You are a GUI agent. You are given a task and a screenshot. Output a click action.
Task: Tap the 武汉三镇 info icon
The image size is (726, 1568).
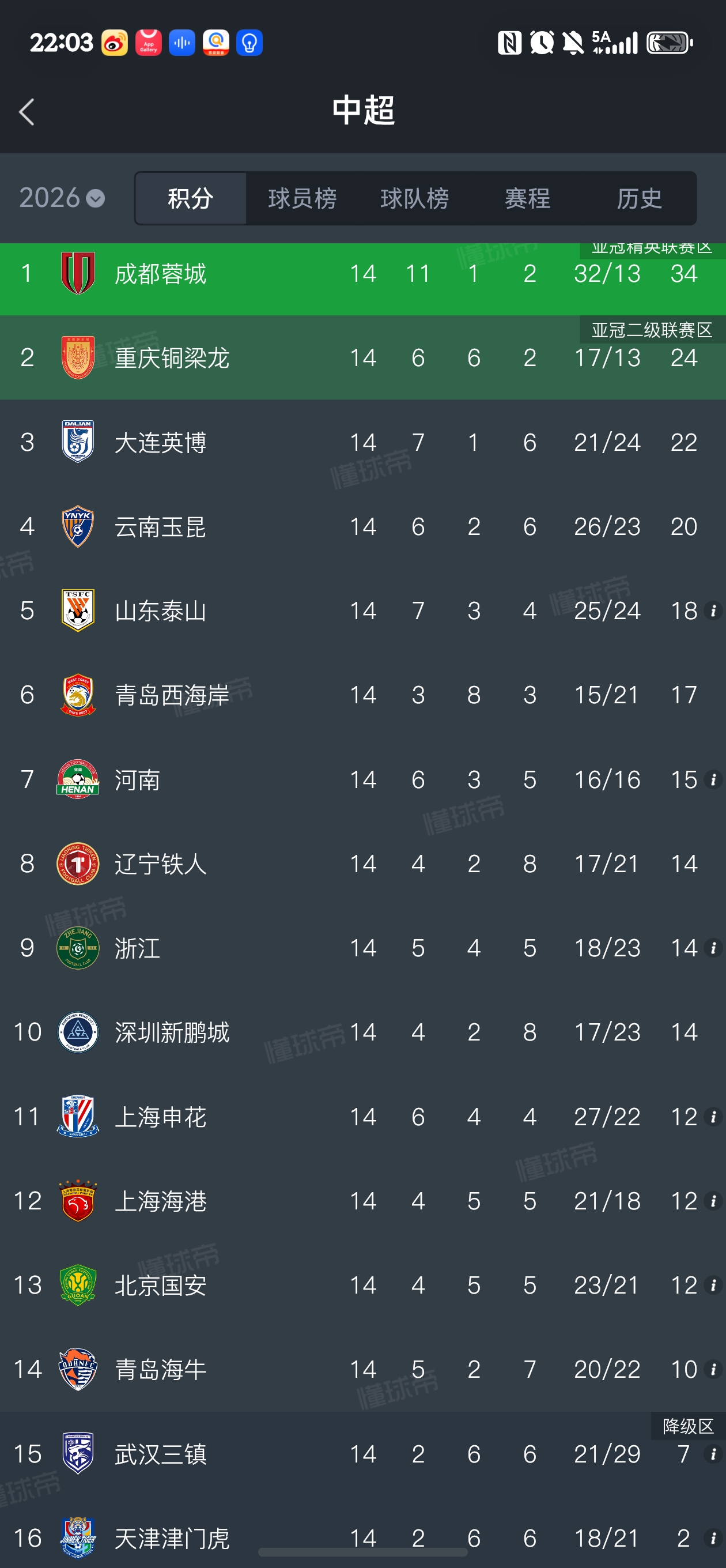coord(713,1453)
